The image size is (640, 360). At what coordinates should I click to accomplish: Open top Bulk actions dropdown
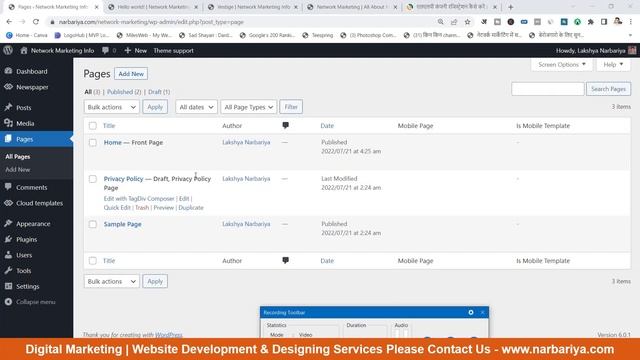(111, 107)
